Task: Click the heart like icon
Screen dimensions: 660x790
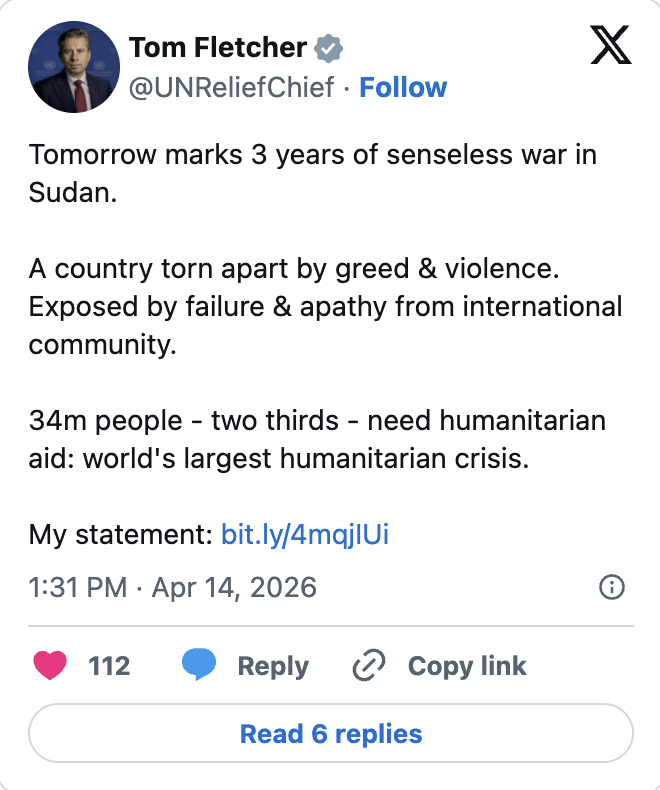Action: pos(52,666)
